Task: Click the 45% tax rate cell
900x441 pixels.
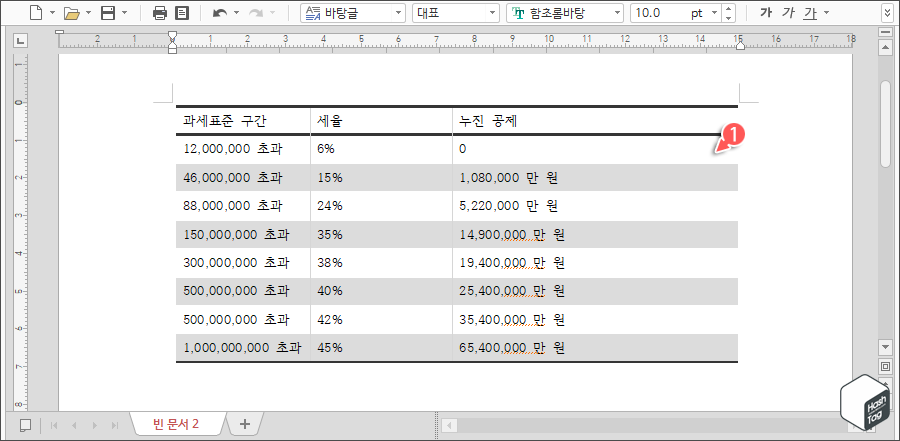Action: 382,348
